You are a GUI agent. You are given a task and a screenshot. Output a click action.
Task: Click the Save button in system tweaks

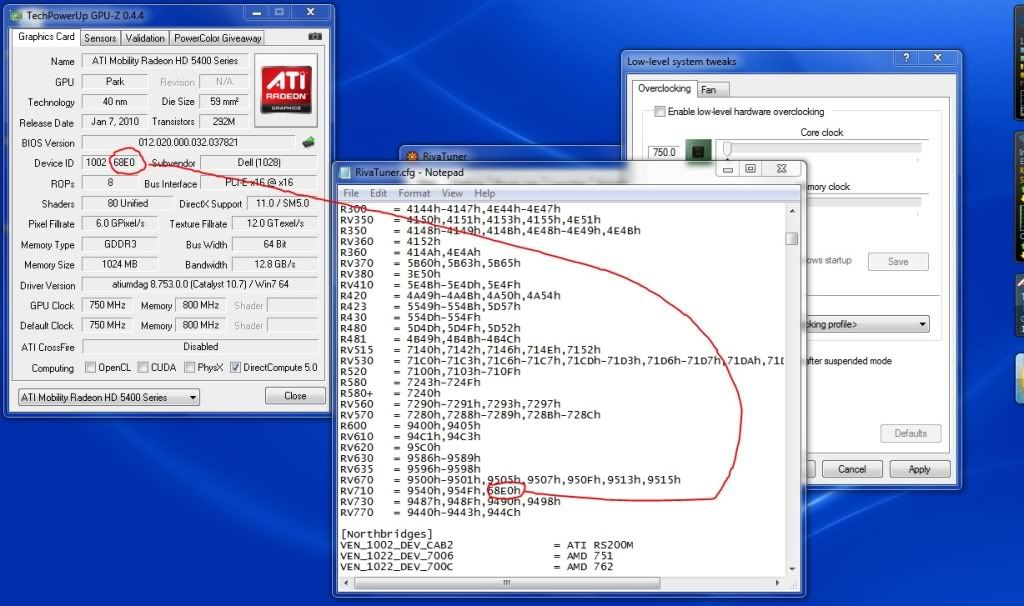click(x=898, y=261)
